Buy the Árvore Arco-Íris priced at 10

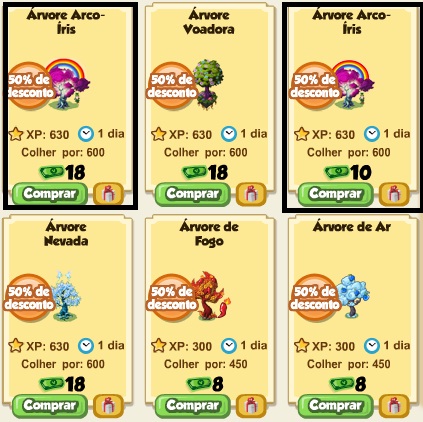coord(335,194)
